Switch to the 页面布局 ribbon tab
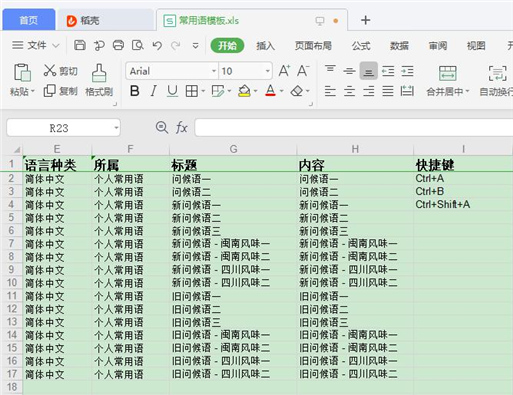 pos(313,46)
